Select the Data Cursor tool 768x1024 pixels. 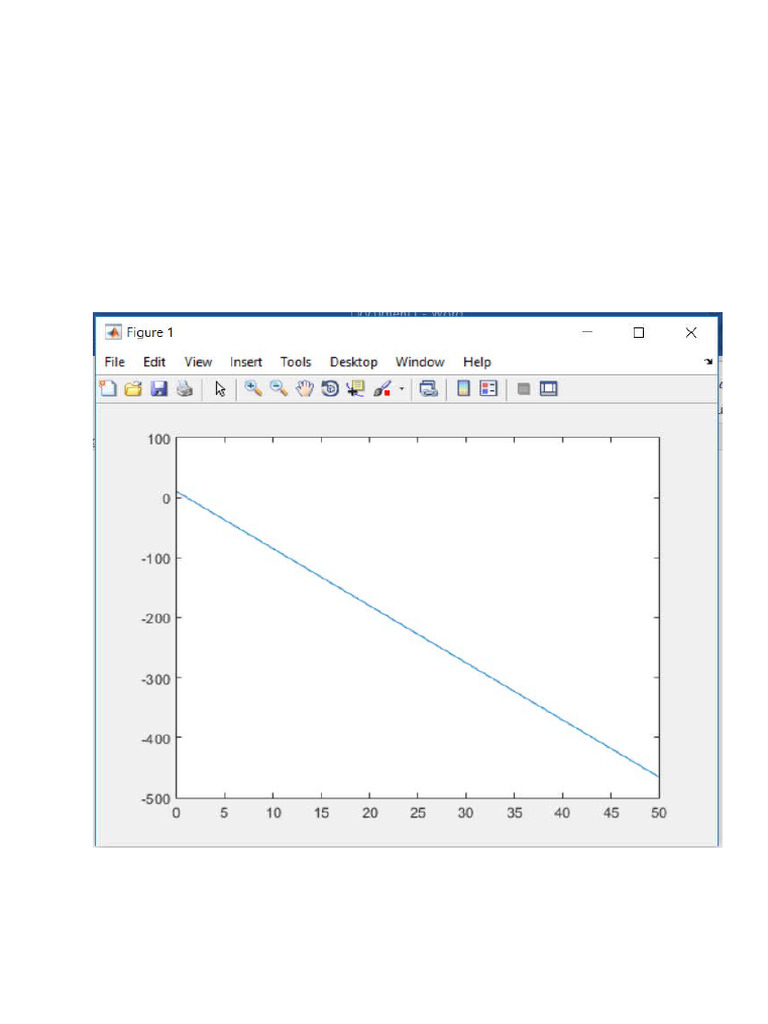pyautogui.click(x=355, y=389)
